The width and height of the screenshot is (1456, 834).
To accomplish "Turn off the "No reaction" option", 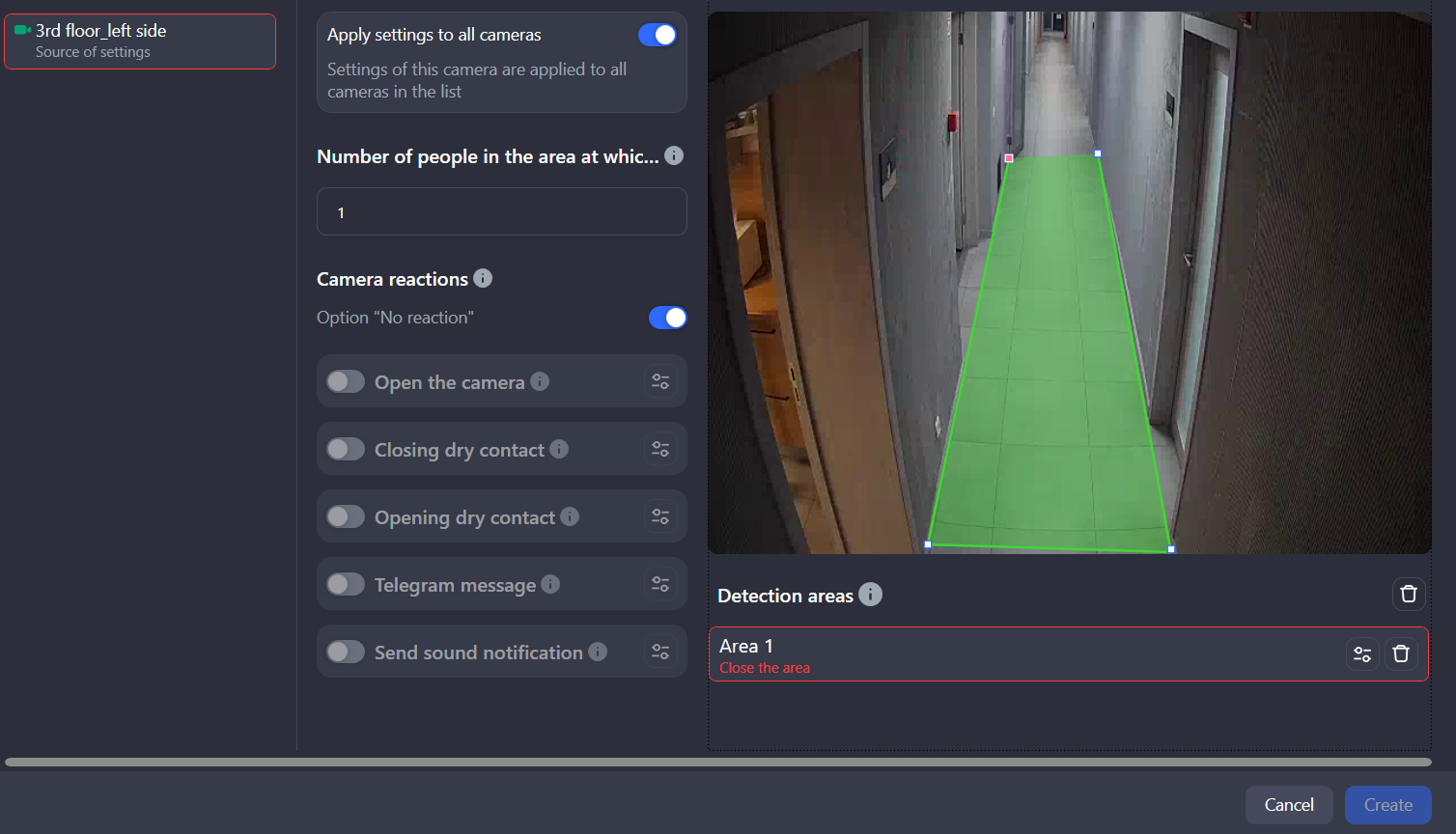I will tap(667, 318).
